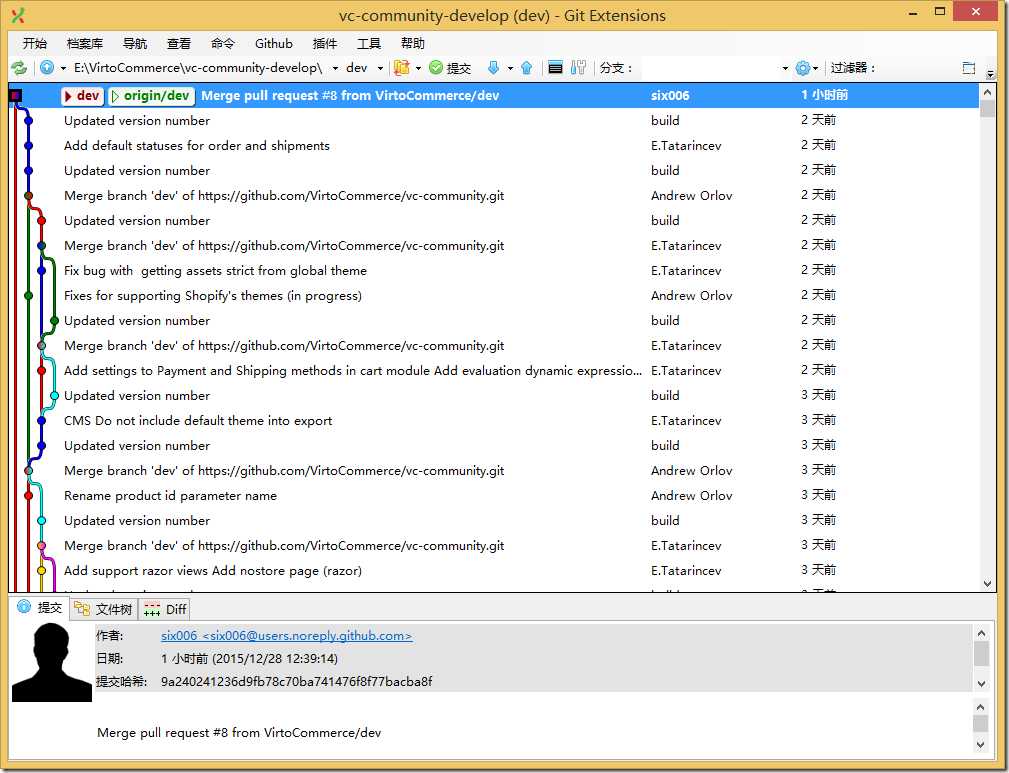Click the Git Extensions app icon in the title bar
The height and width of the screenshot is (773, 1009).
pos(18,15)
